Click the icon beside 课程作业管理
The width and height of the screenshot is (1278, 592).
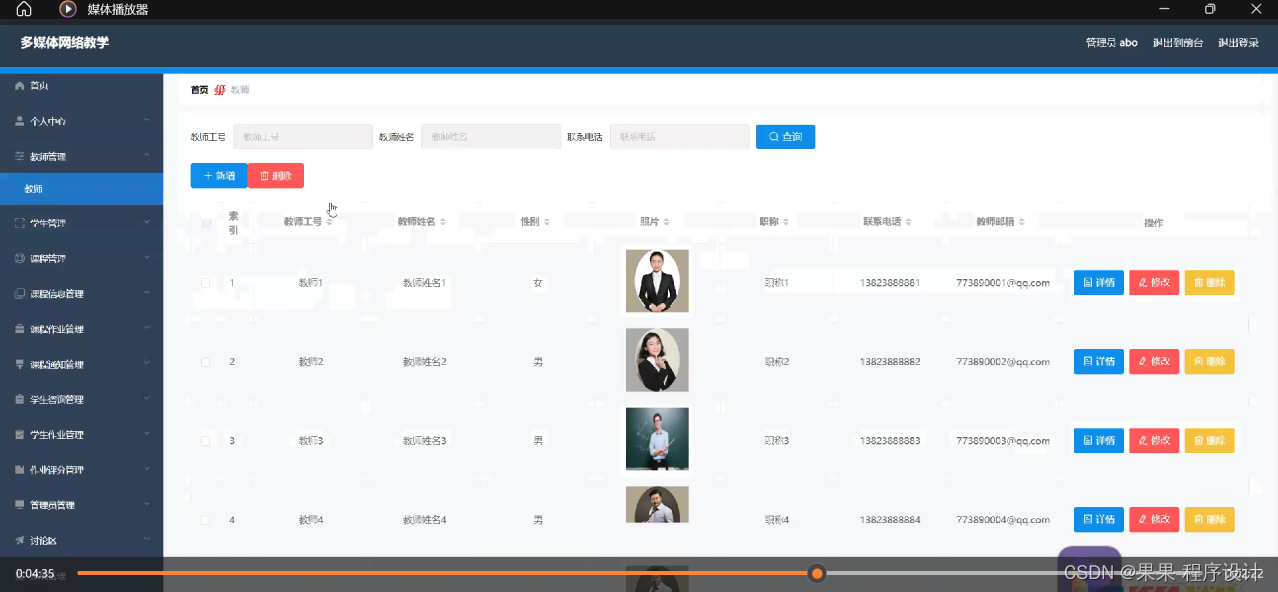pyautogui.click(x=20, y=329)
